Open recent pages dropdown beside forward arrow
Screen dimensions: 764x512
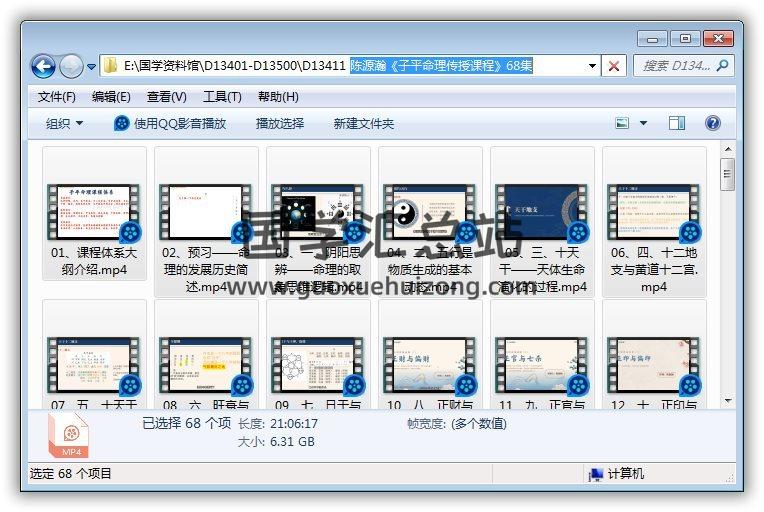tap(91, 67)
